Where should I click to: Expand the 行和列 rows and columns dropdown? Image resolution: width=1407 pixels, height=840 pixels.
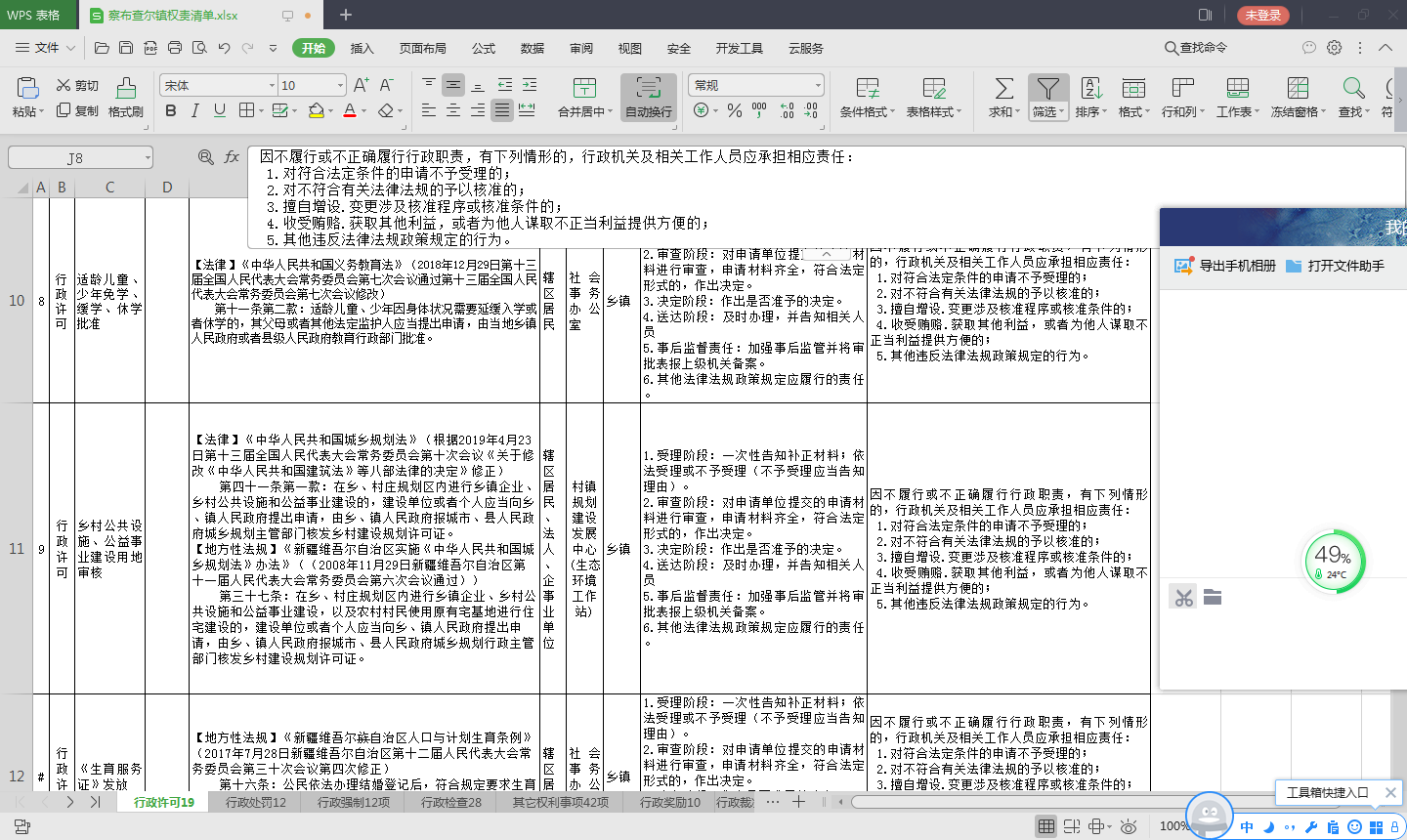1202,112
